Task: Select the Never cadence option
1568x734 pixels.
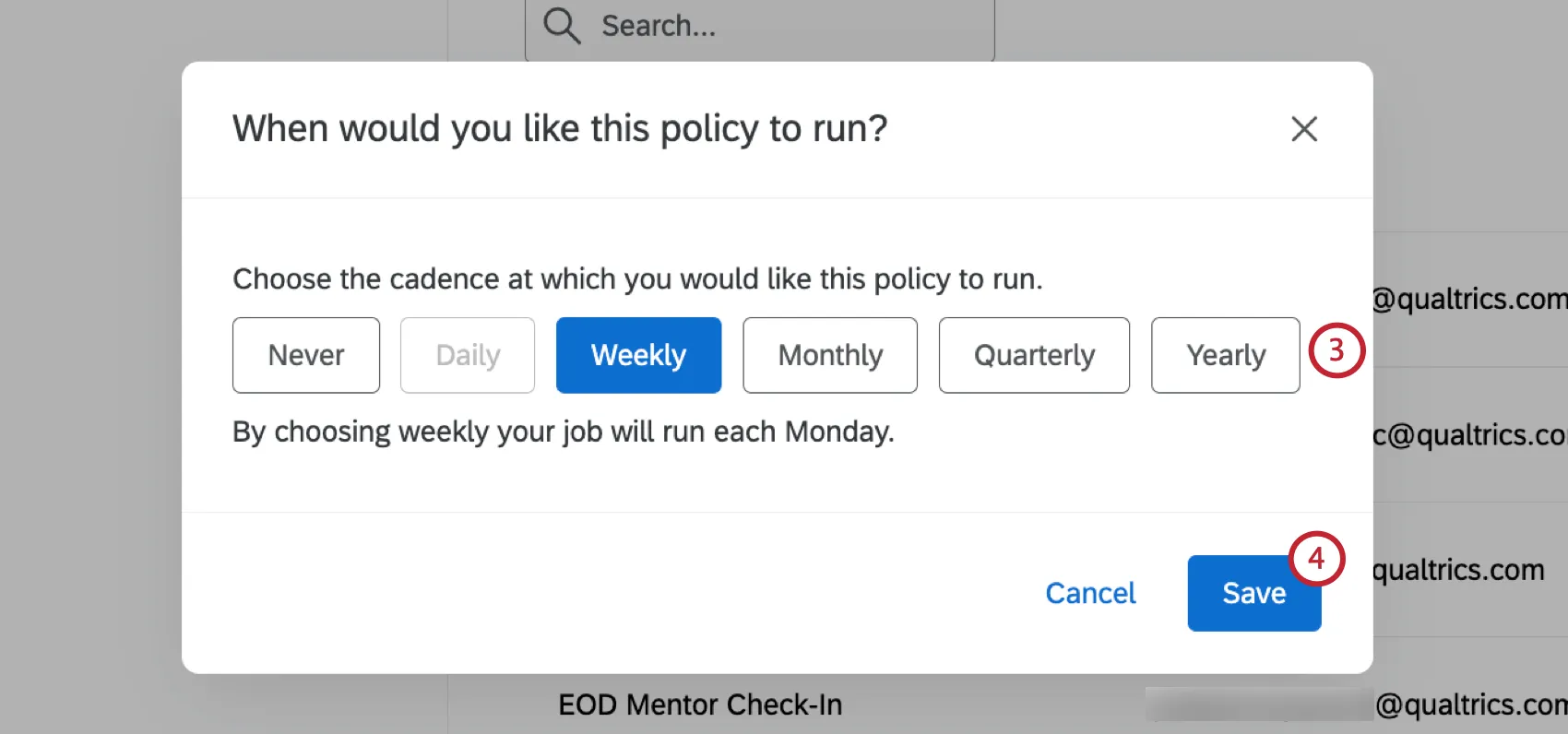Action: click(x=305, y=355)
